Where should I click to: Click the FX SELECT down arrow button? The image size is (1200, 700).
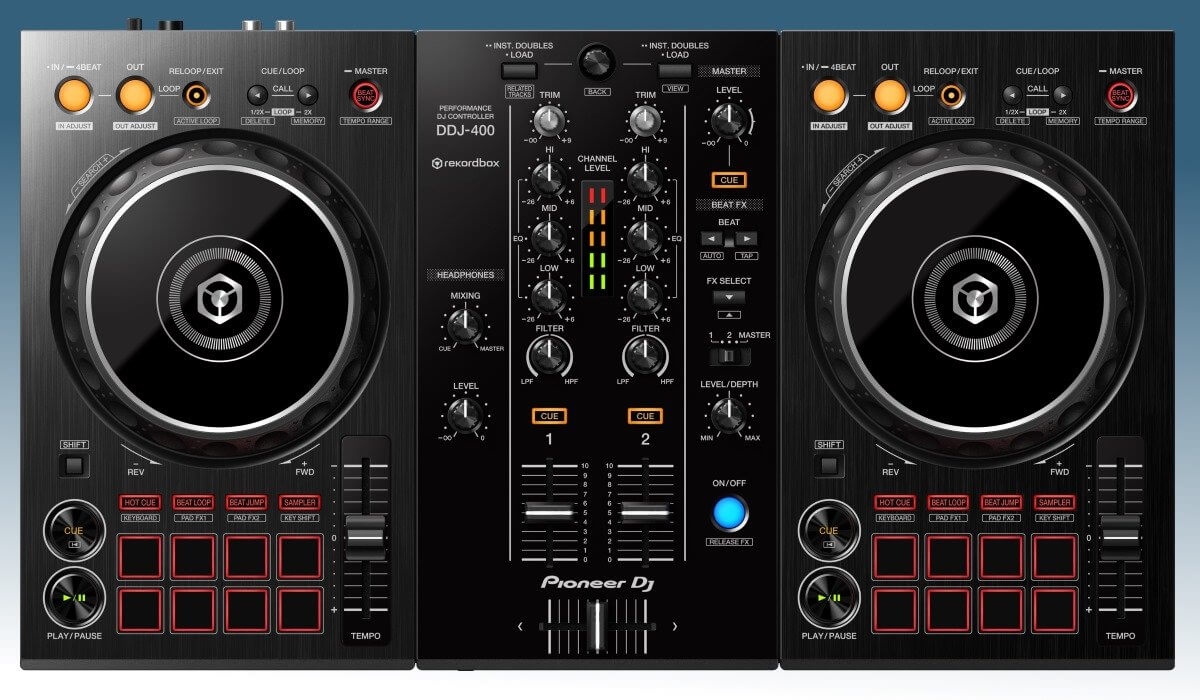tap(729, 298)
